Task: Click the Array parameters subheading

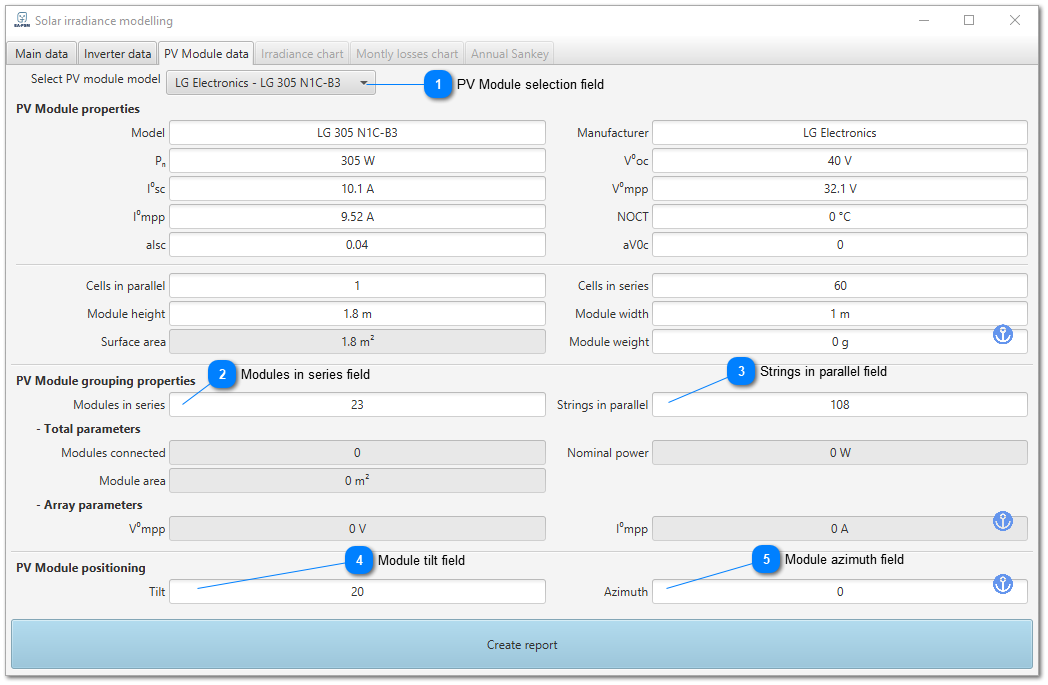Action: coord(89,505)
